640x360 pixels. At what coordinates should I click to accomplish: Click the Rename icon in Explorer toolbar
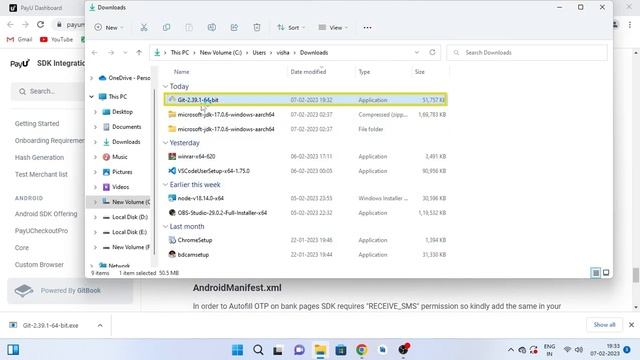point(211,28)
